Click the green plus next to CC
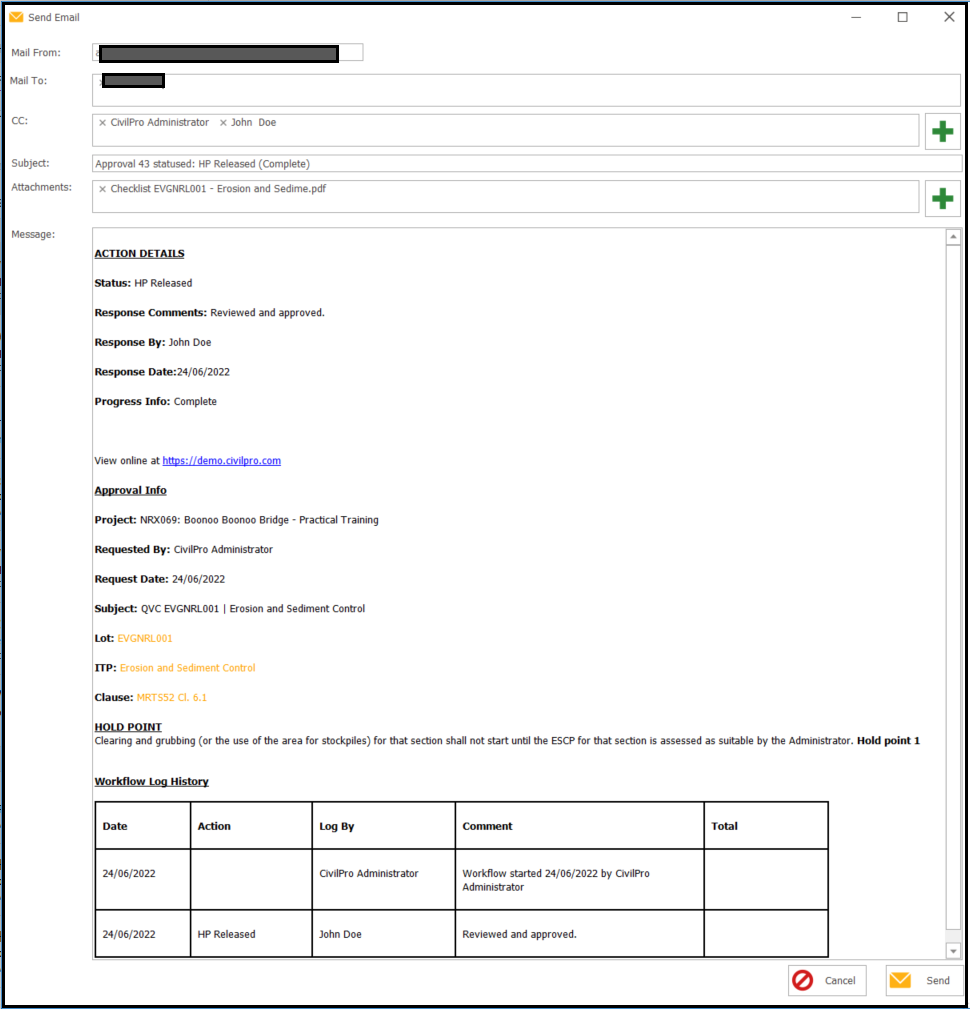This screenshot has width=970, height=1009. (942, 132)
